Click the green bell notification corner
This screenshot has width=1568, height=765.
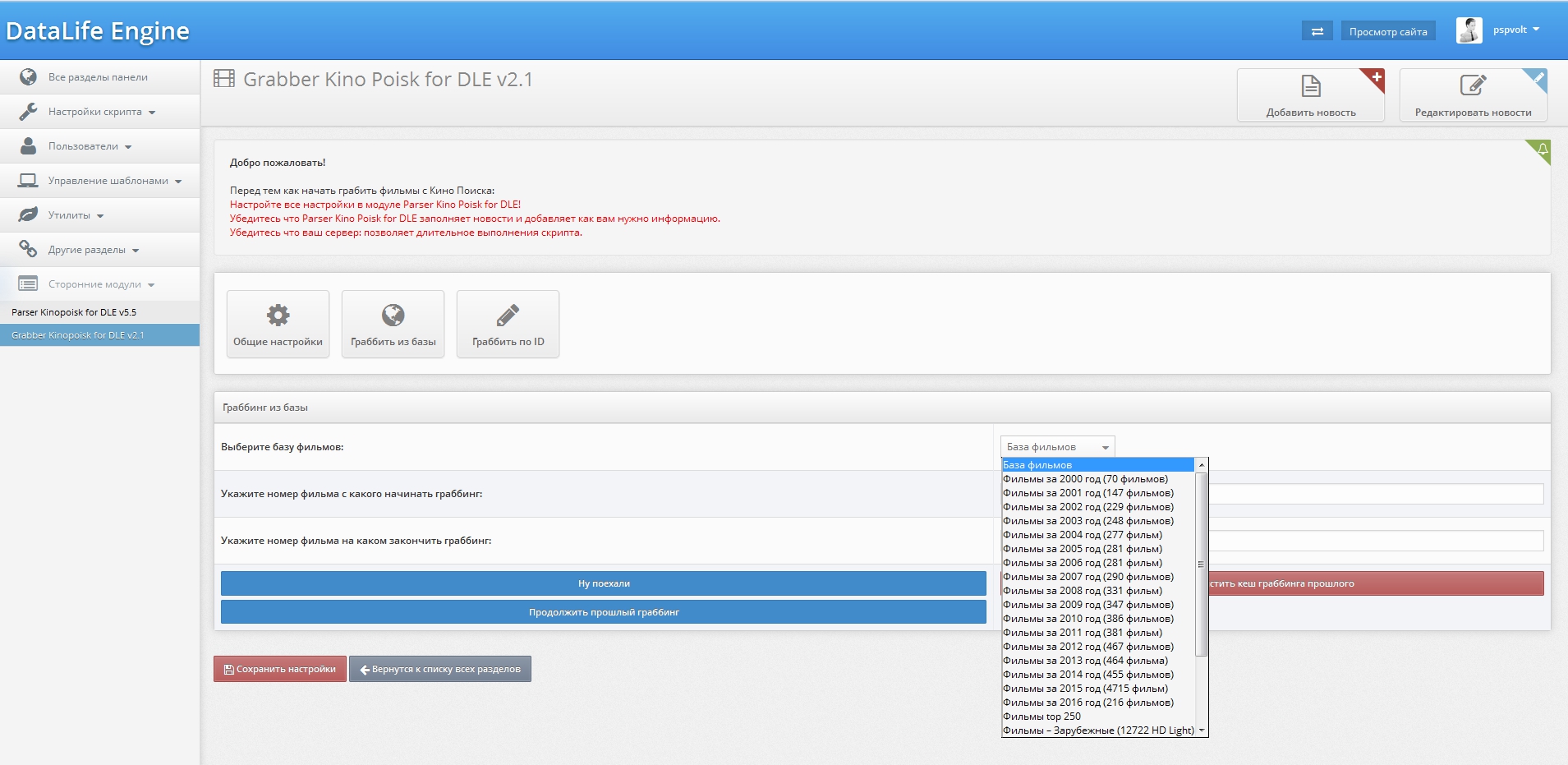pyautogui.click(x=1540, y=150)
